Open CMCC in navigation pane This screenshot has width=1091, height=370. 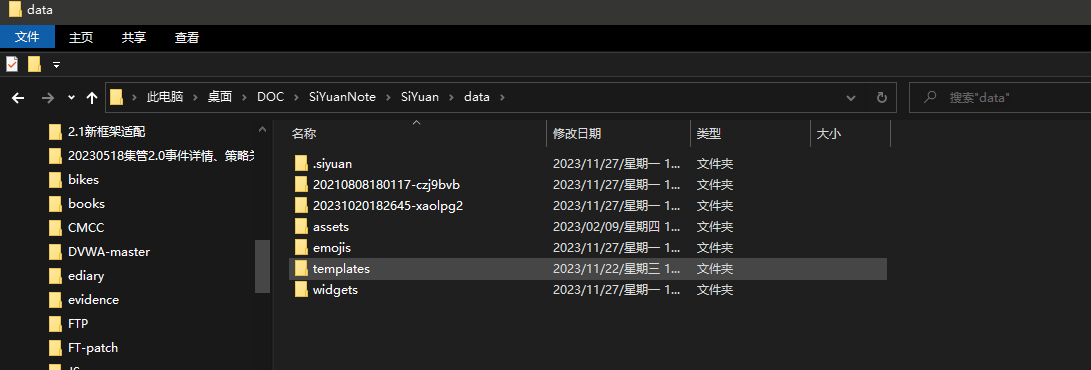(86, 227)
